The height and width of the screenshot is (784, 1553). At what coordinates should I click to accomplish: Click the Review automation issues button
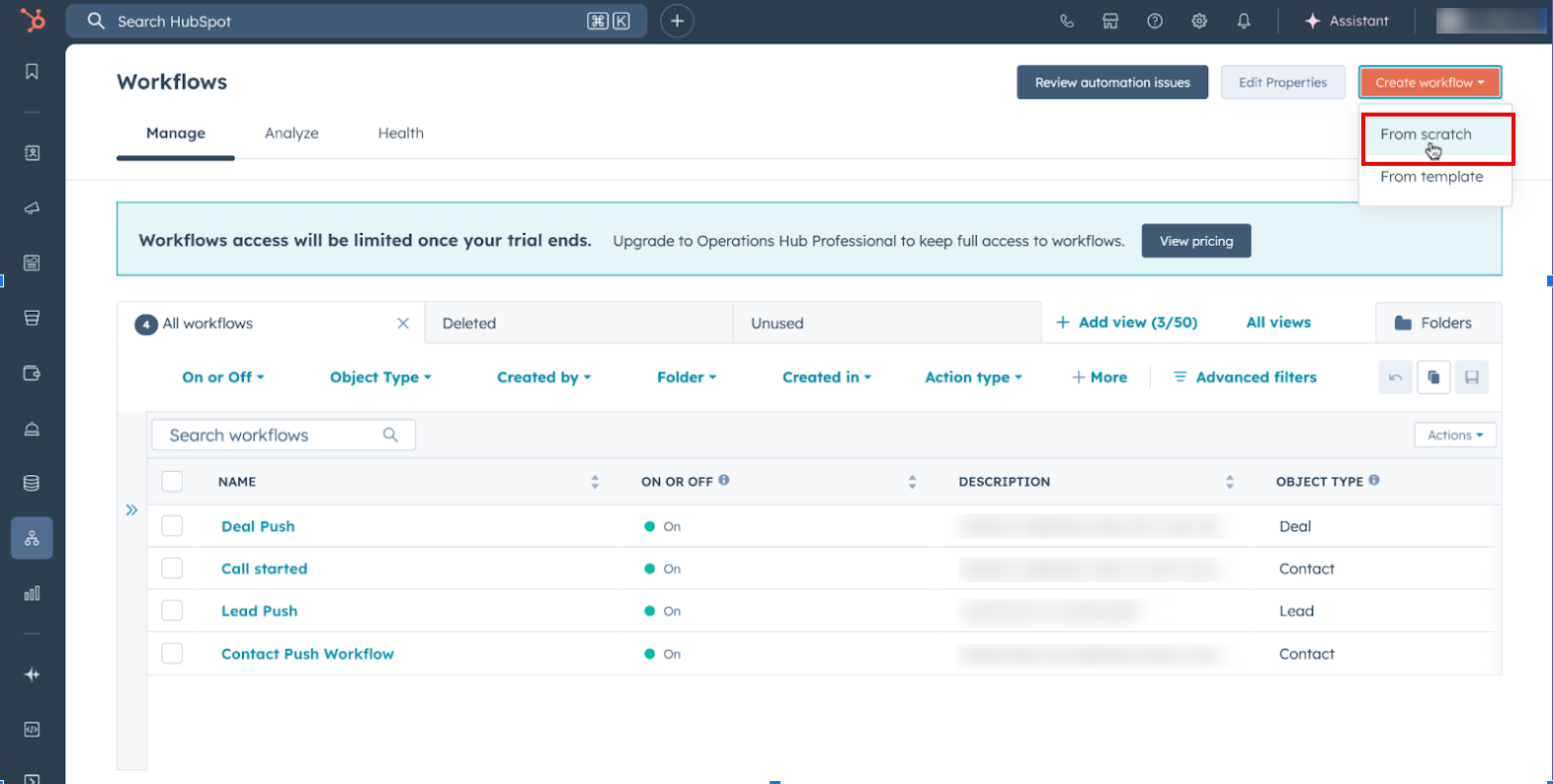click(x=1112, y=82)
